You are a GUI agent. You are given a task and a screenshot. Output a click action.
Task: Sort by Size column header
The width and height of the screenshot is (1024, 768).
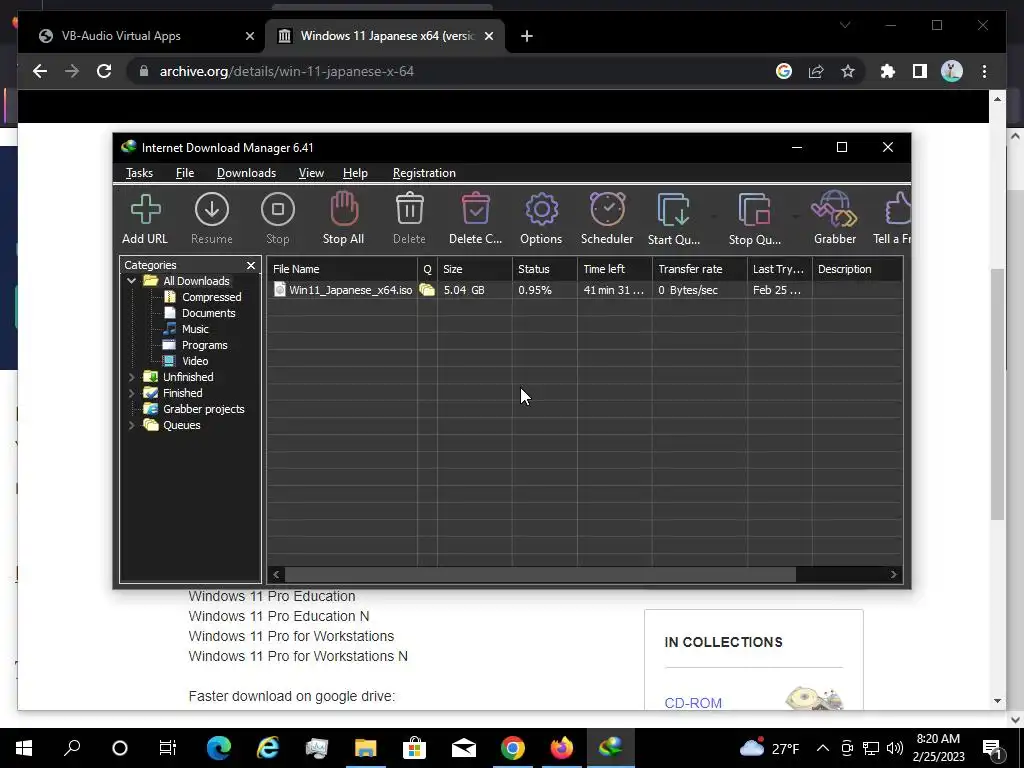(x=475, y=269)
